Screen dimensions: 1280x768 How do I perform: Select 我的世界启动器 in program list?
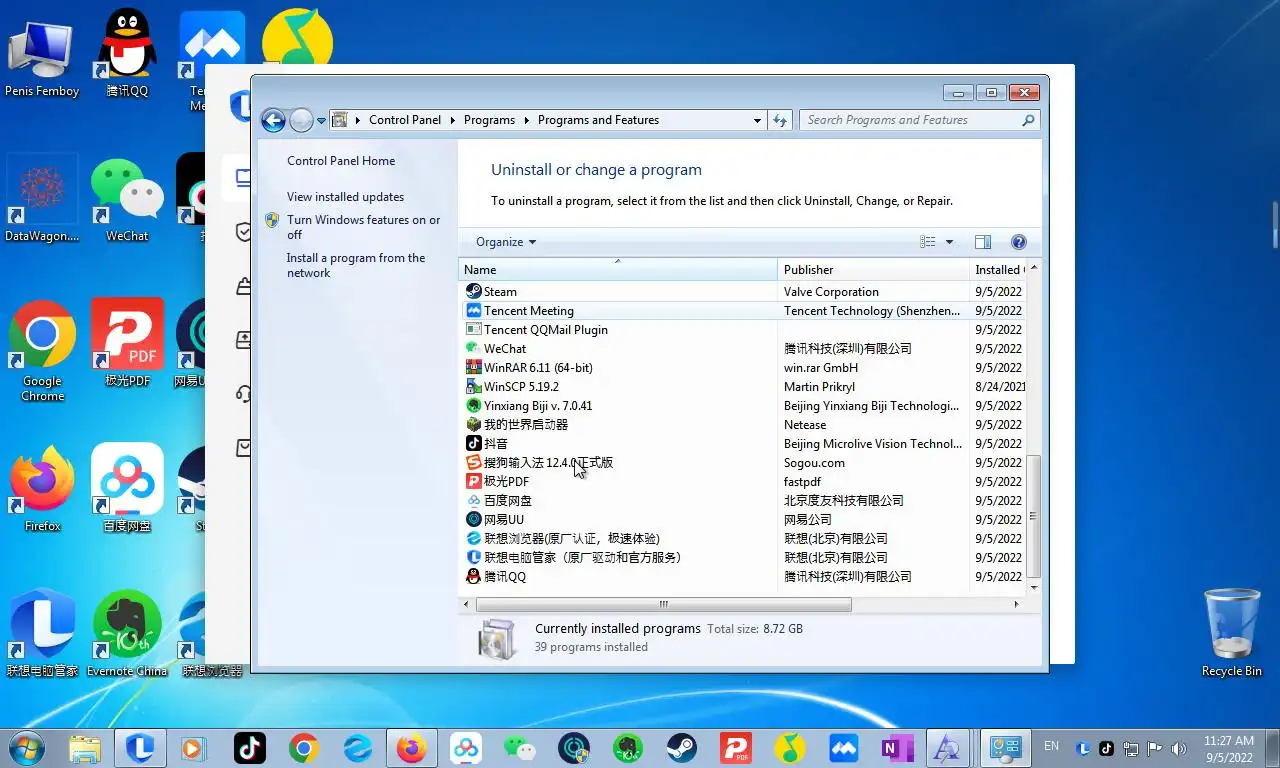743,425
